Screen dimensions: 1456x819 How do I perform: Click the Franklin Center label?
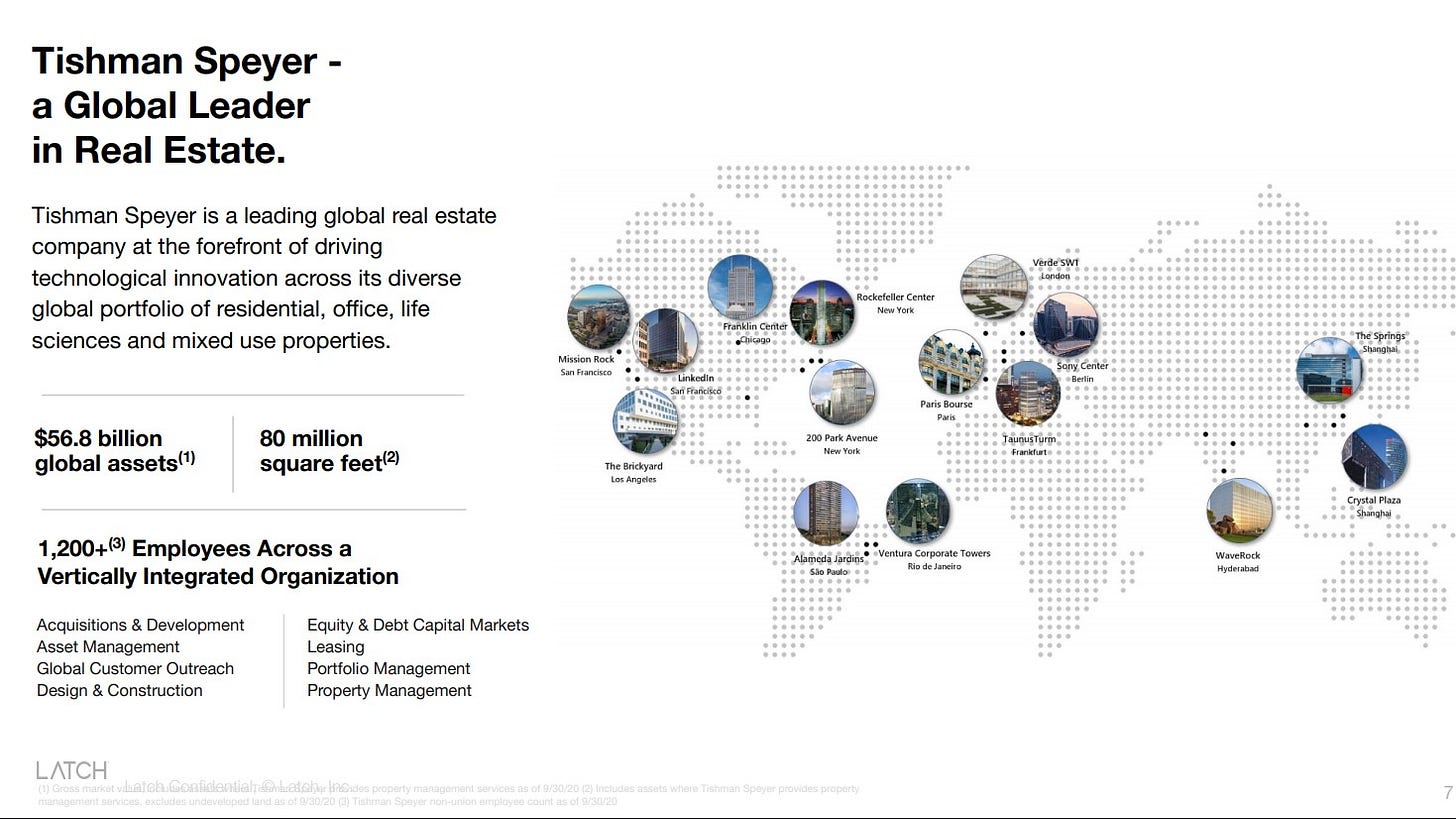point(755,327)
